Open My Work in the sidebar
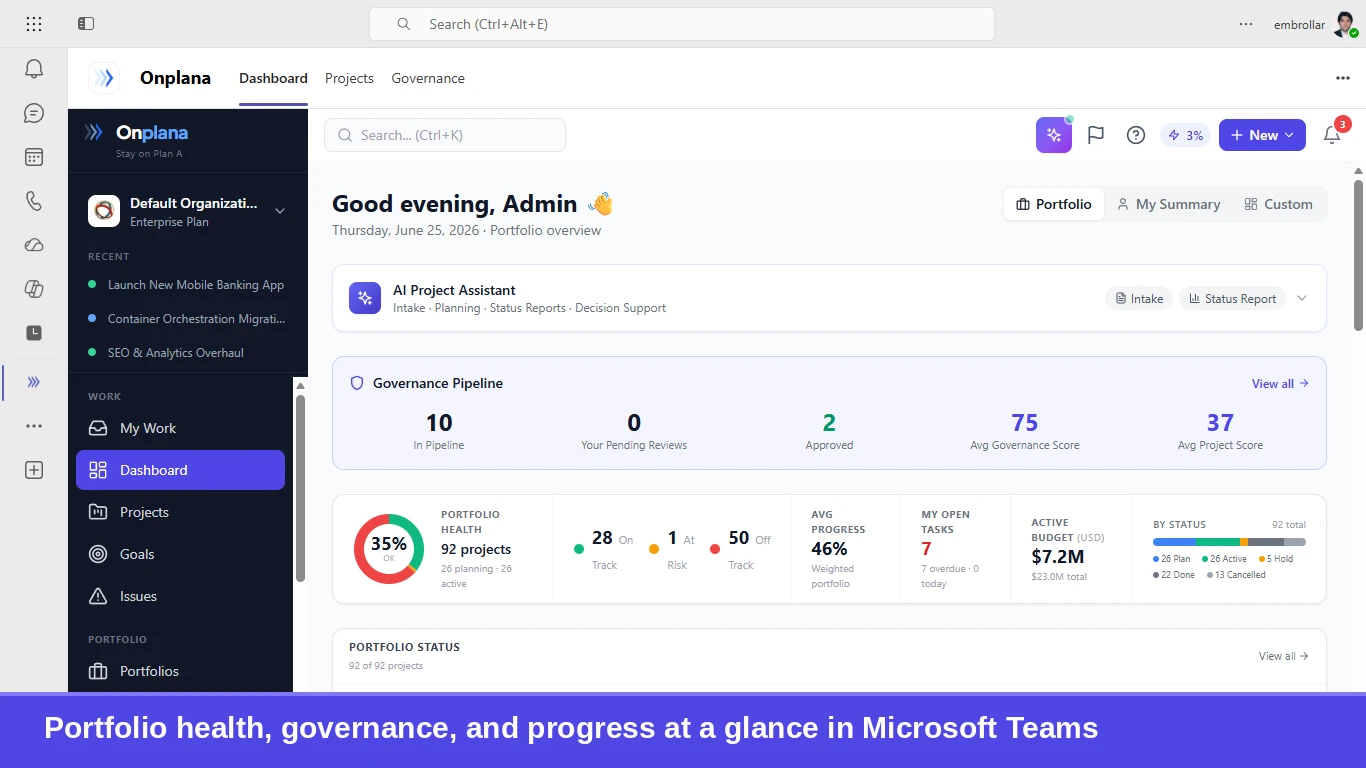The width and height of the screenshot is (1366, 768). (180, 428)
